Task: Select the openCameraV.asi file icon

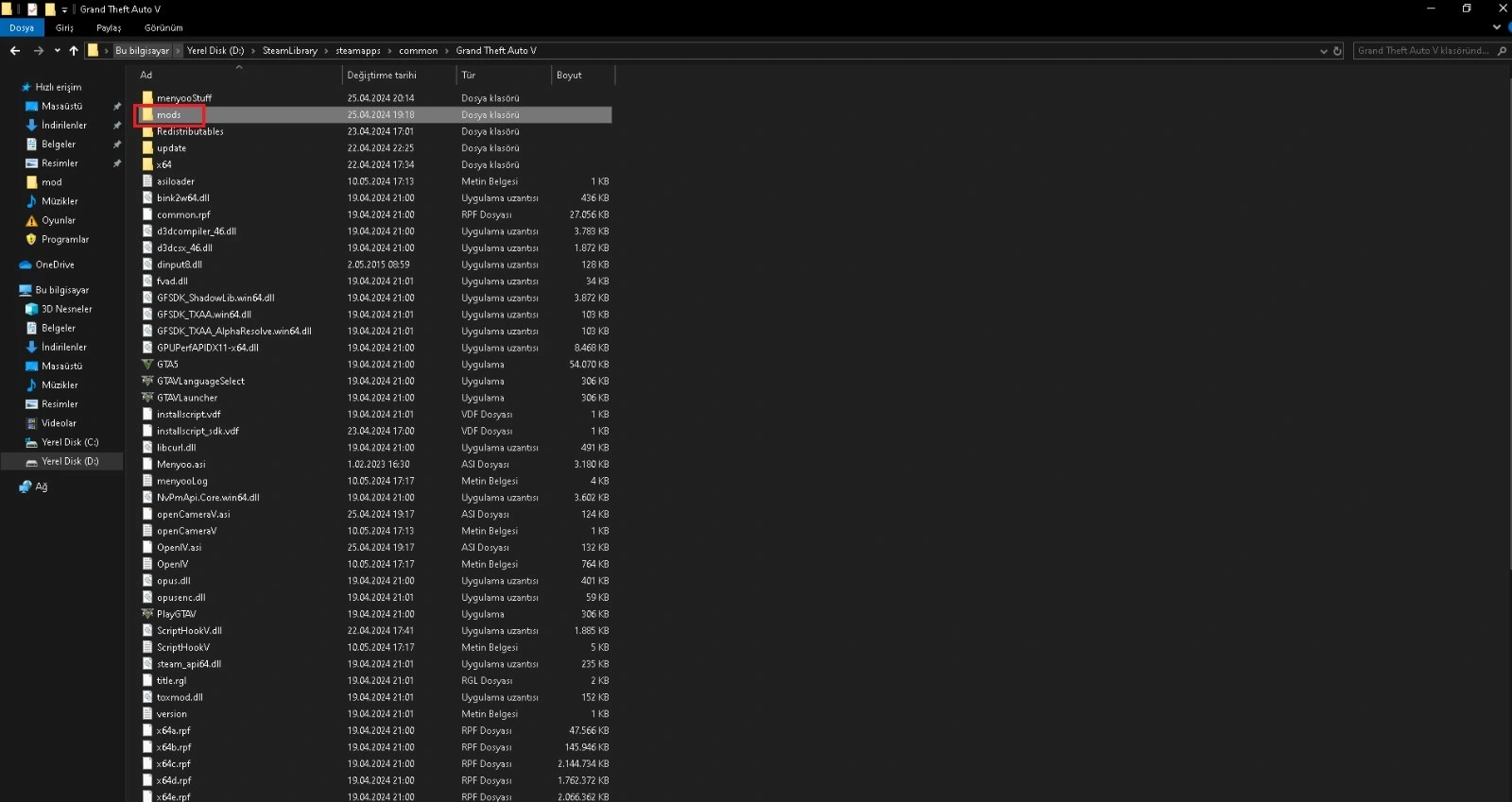Action: tap(147, 515)
